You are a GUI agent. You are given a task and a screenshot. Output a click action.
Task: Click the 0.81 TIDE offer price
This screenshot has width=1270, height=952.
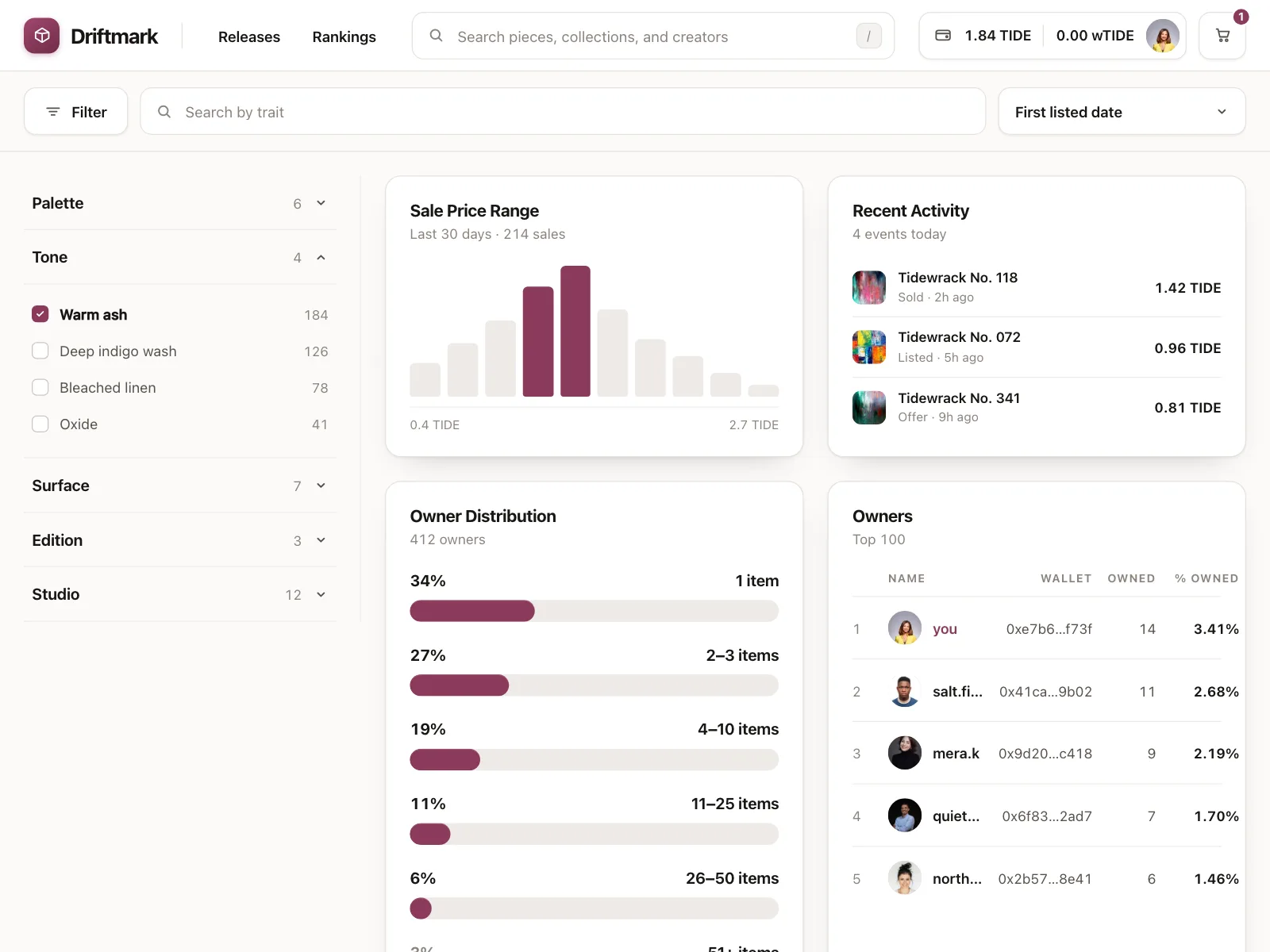[1187, 408]
